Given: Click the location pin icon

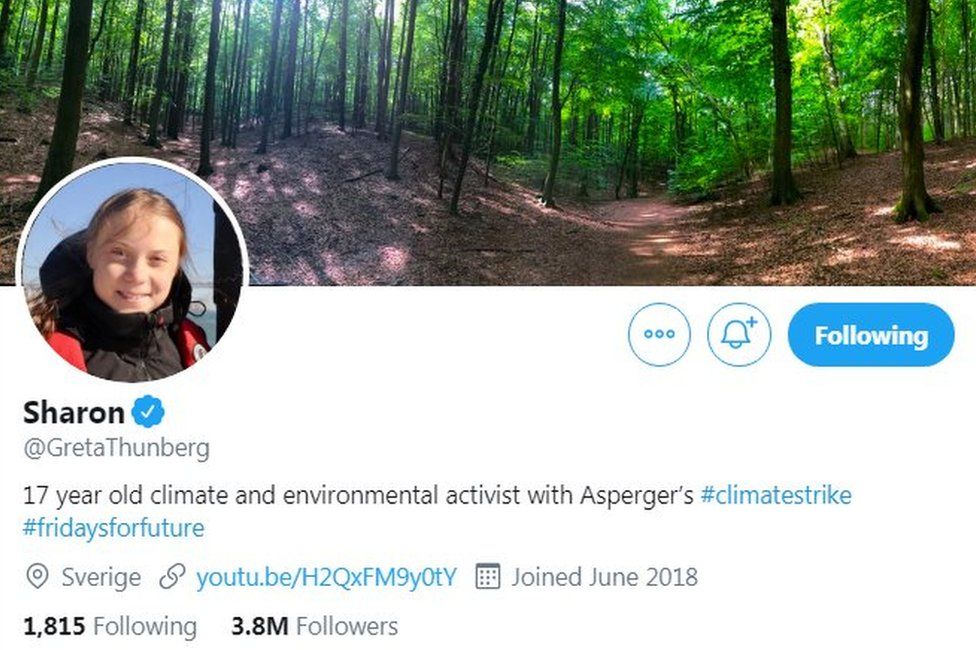Looking at the screenshot, I should coord(38,577).
